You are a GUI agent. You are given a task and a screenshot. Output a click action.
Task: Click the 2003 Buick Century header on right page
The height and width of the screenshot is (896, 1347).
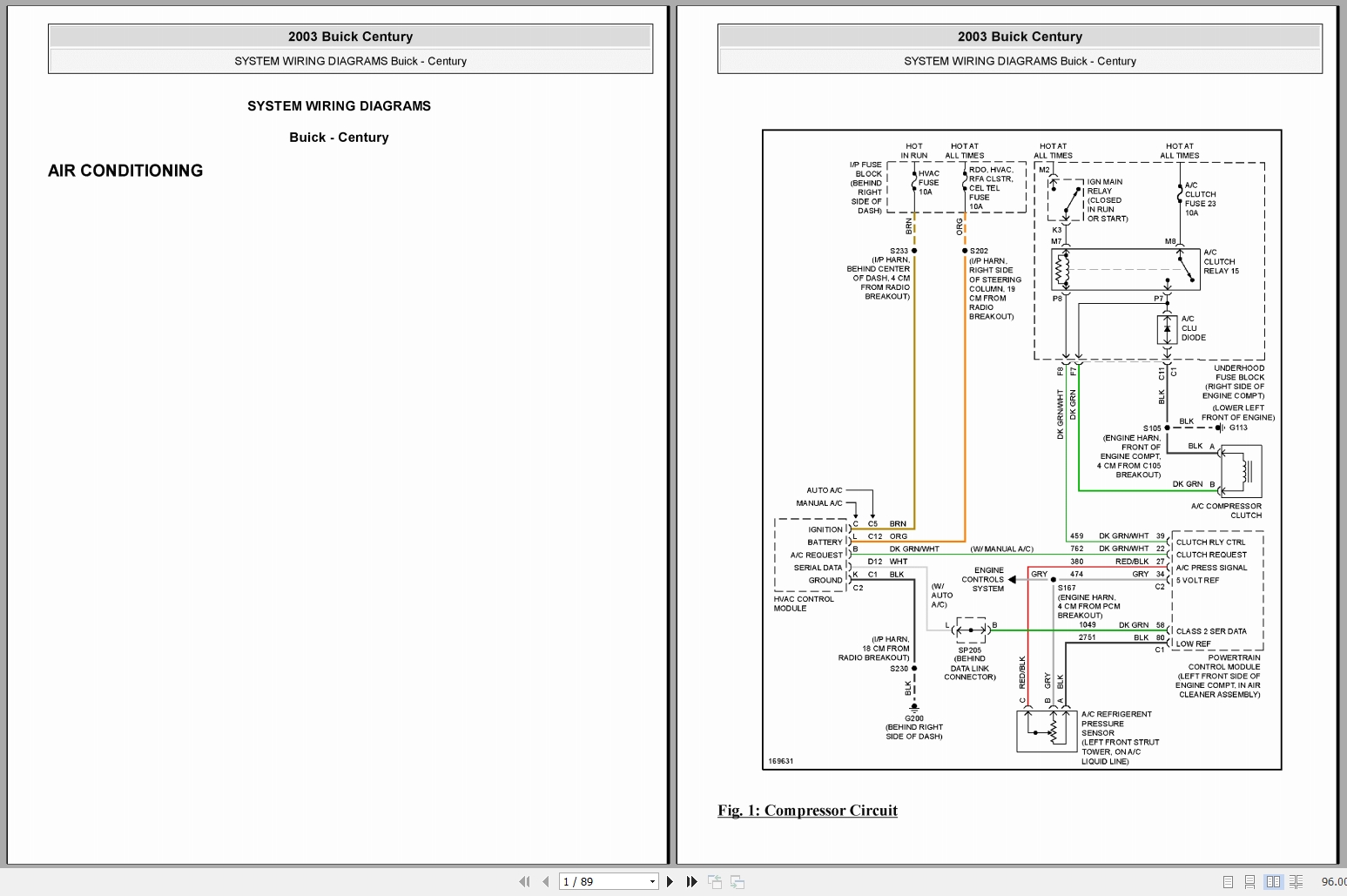tap(1020, 37)
